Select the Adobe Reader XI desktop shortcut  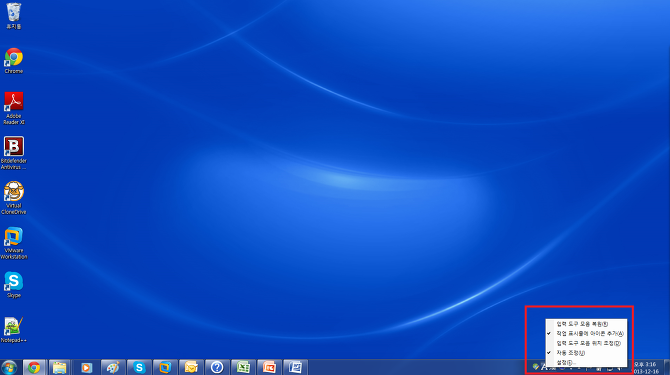(x=14, y=108)
